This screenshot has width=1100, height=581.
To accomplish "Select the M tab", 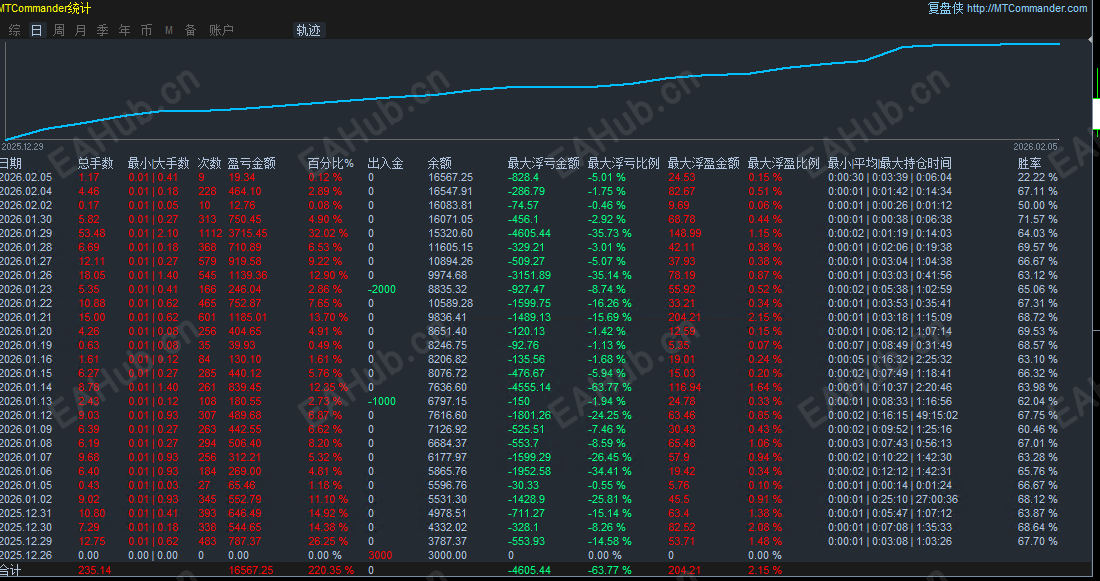I will tap(168, 30).
